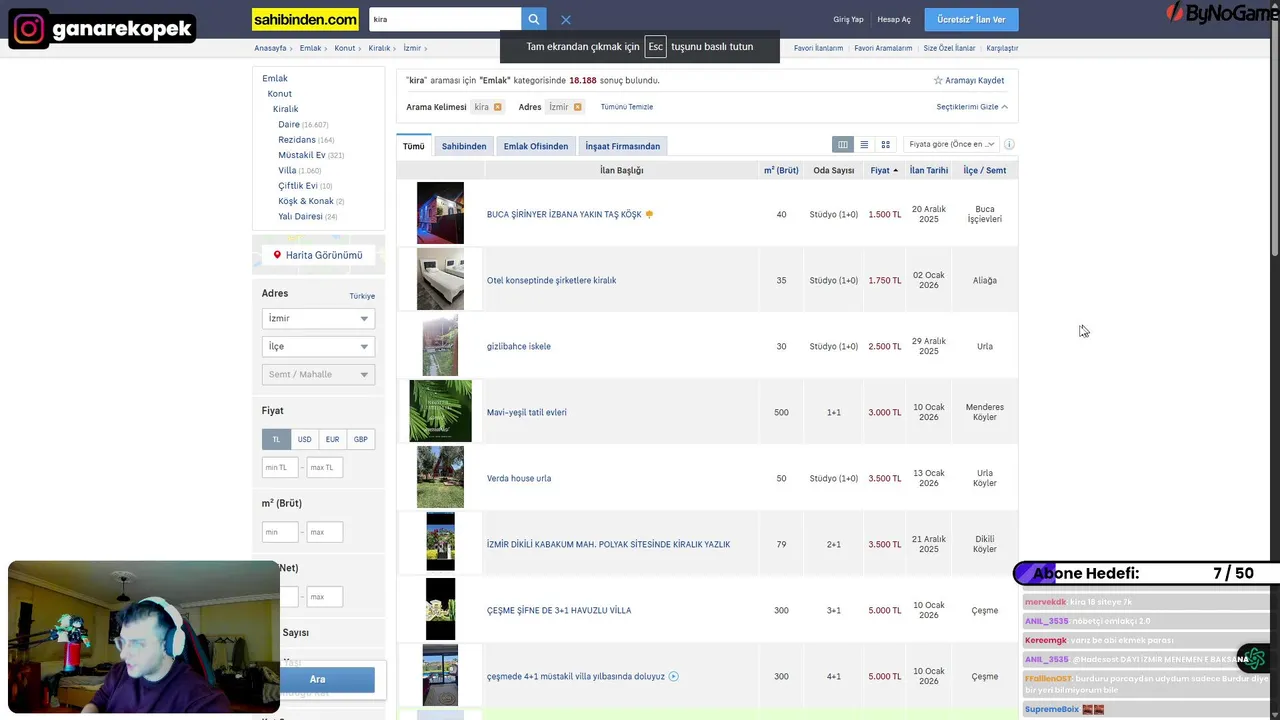
Task: Open BUCA ŞİRİNYER İZBANA YAKIN TAŞ KÖŞK listing
Action: tap(564, 214)
